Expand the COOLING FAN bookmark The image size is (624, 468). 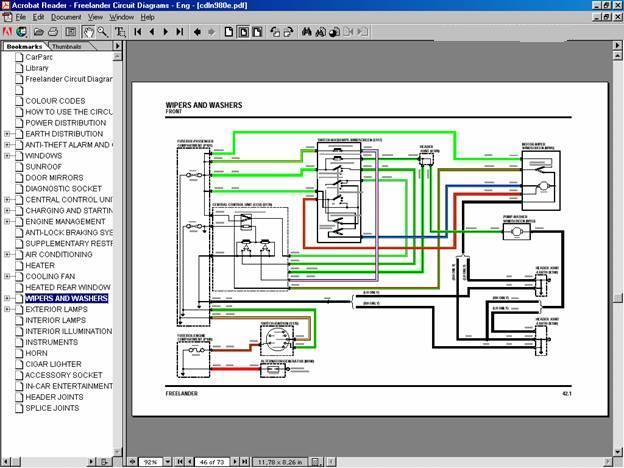(7, 276)
